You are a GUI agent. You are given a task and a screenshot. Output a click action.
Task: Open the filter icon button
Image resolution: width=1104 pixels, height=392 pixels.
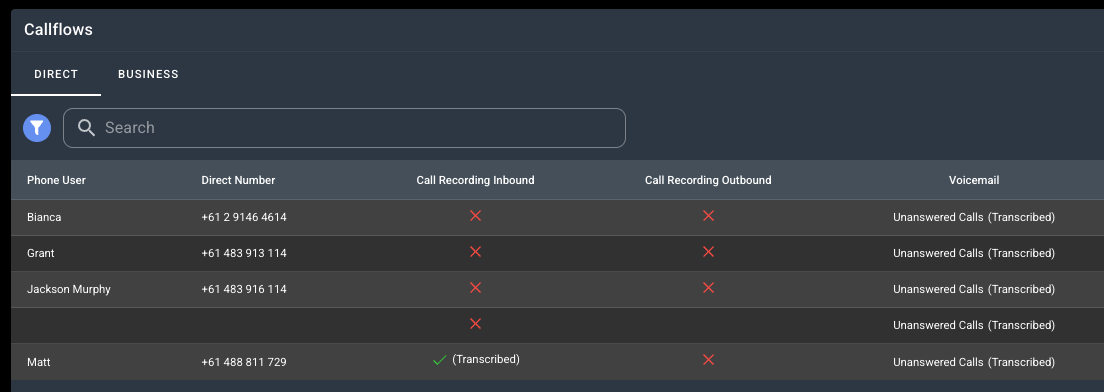coord(37,128)
